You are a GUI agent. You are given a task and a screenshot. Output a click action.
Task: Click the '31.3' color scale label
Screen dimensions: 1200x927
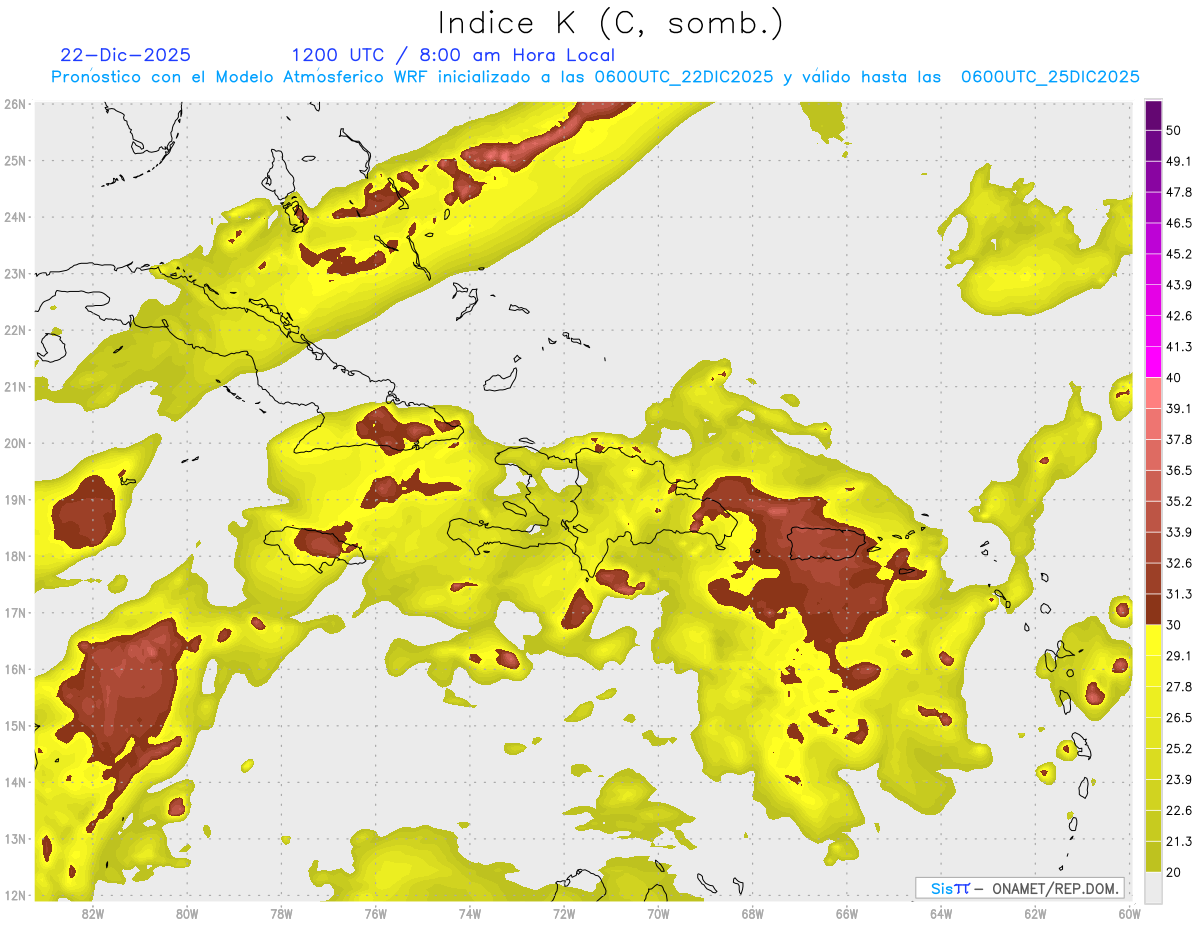pos(1179,594)
